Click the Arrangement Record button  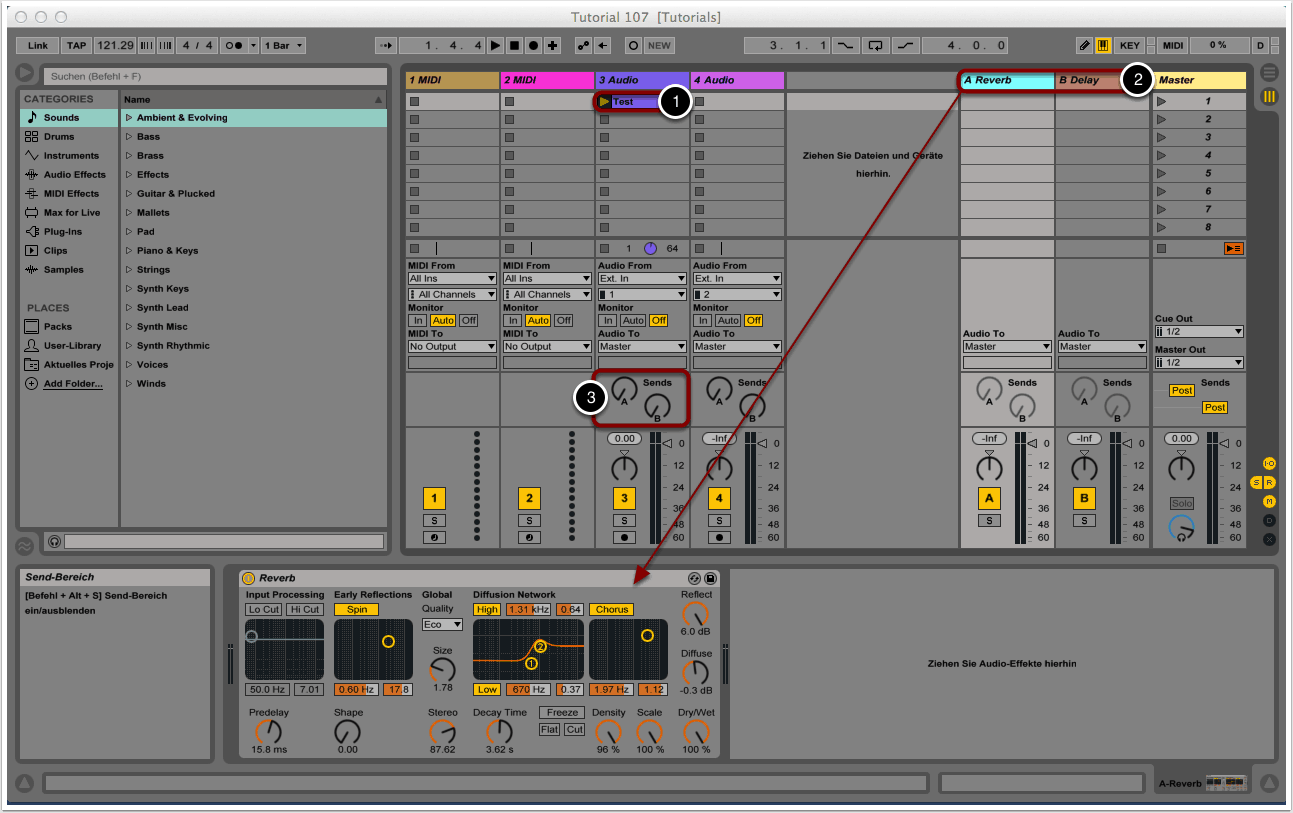534,46
